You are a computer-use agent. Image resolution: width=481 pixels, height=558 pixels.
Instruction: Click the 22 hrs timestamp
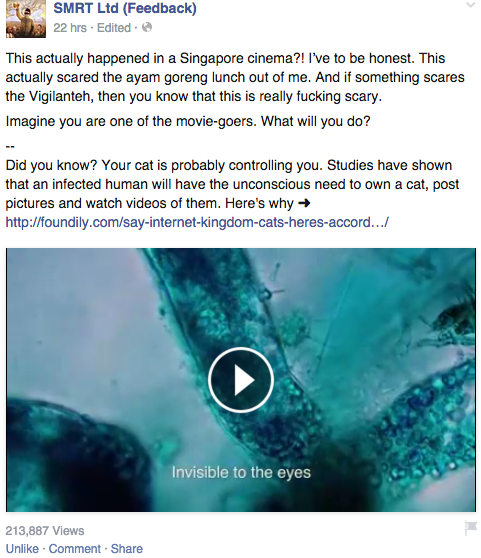(x=70, y=28)
